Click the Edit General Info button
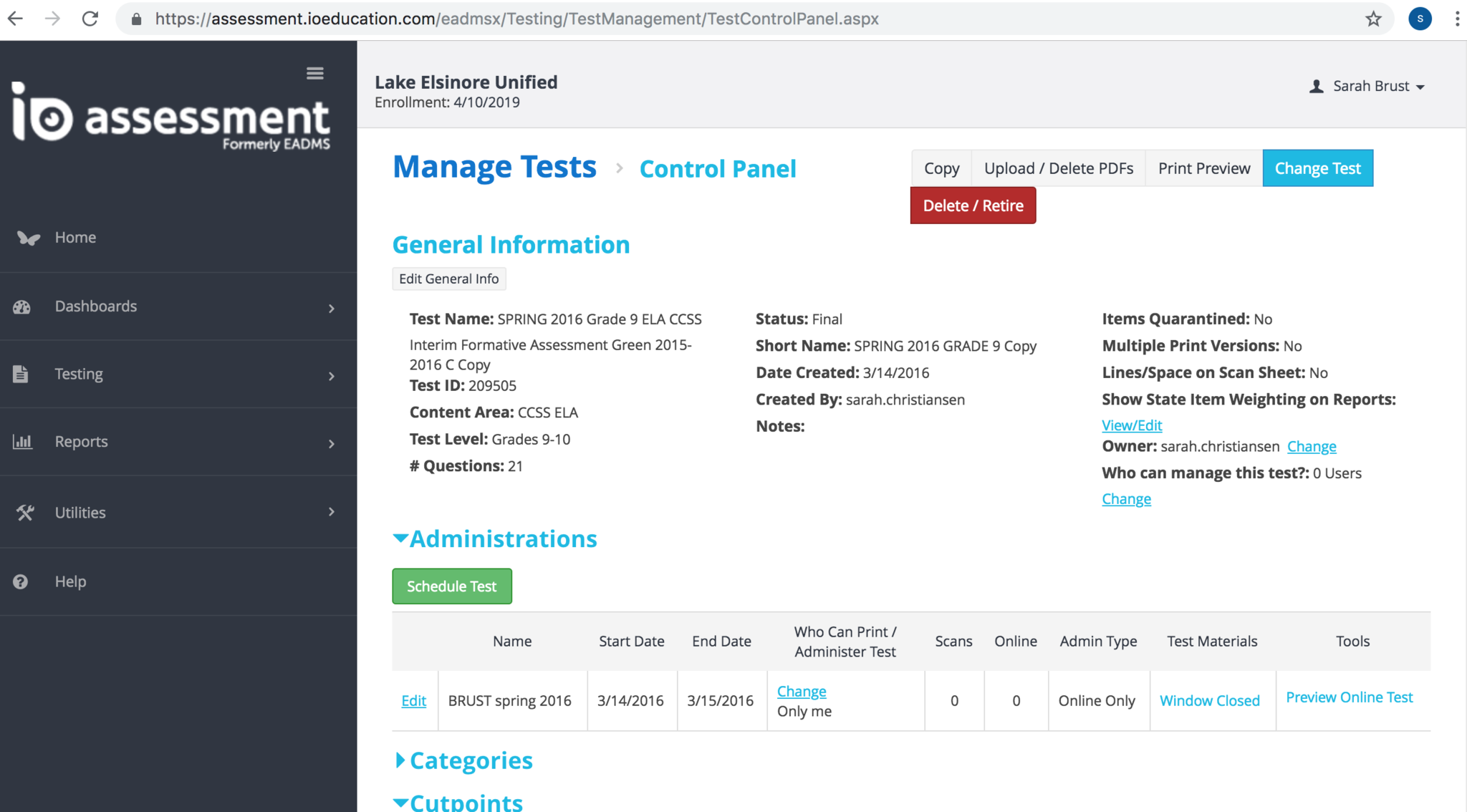 point(448,279)
